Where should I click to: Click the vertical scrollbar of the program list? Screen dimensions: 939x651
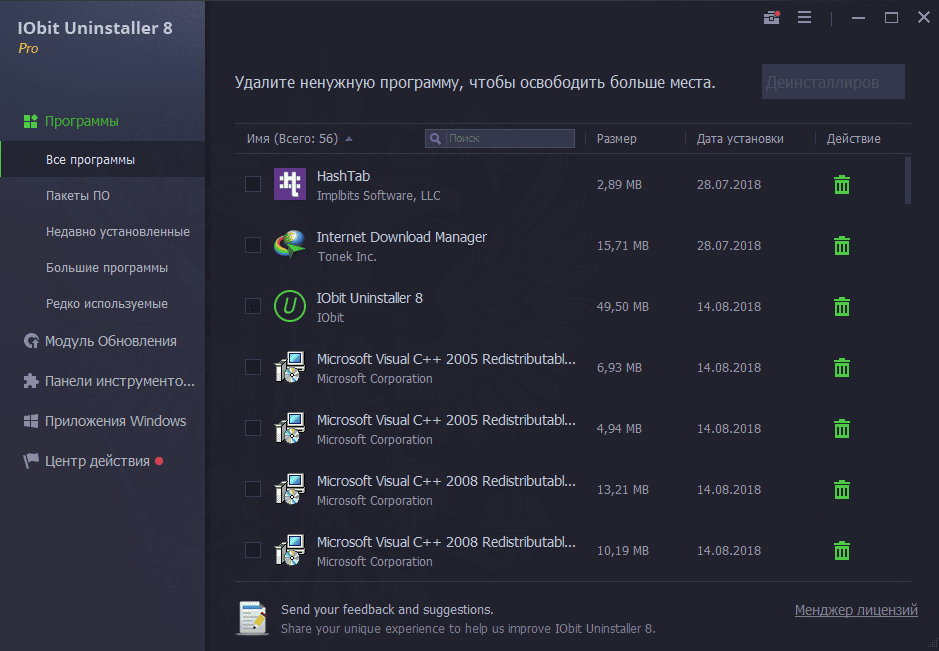908,180
